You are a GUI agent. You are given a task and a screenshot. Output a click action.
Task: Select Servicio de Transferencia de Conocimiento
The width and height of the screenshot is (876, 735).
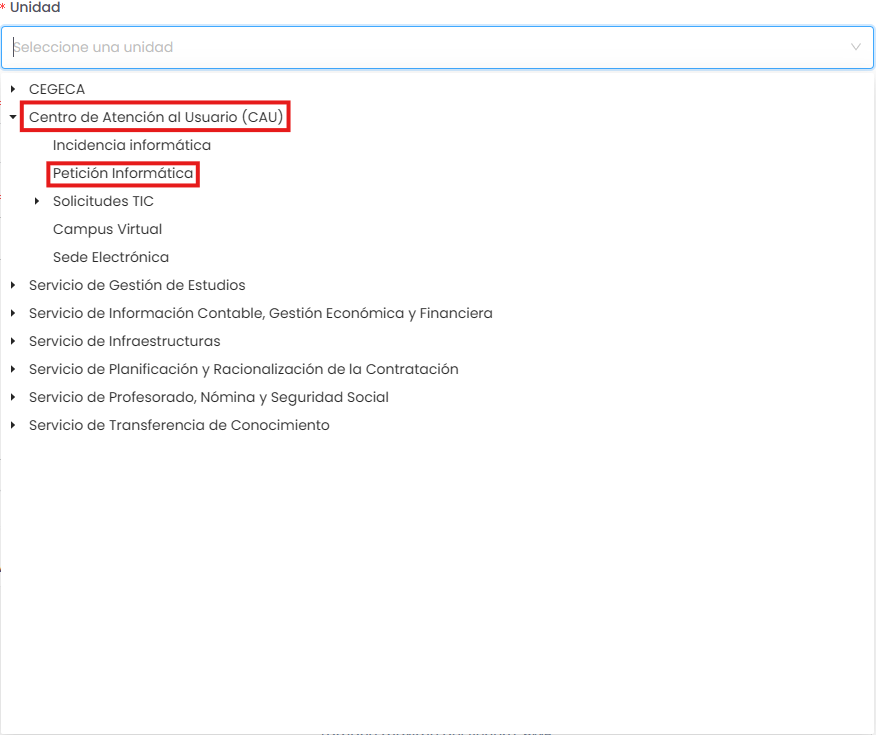coord(179,425)
